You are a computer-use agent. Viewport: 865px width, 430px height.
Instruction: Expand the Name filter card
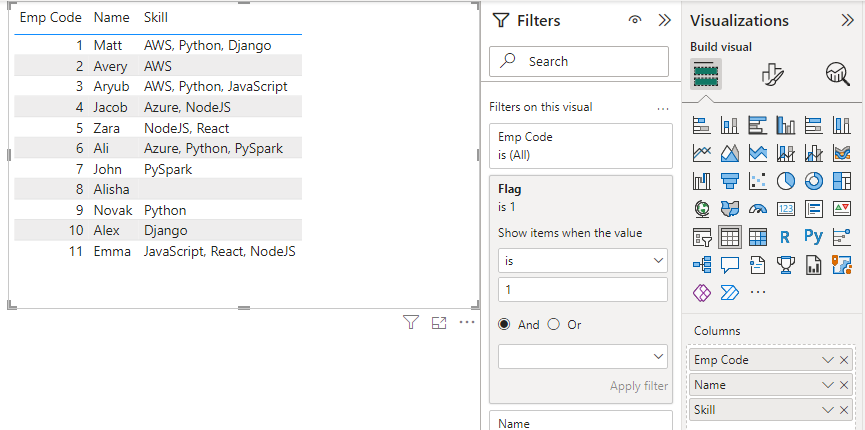581,421
